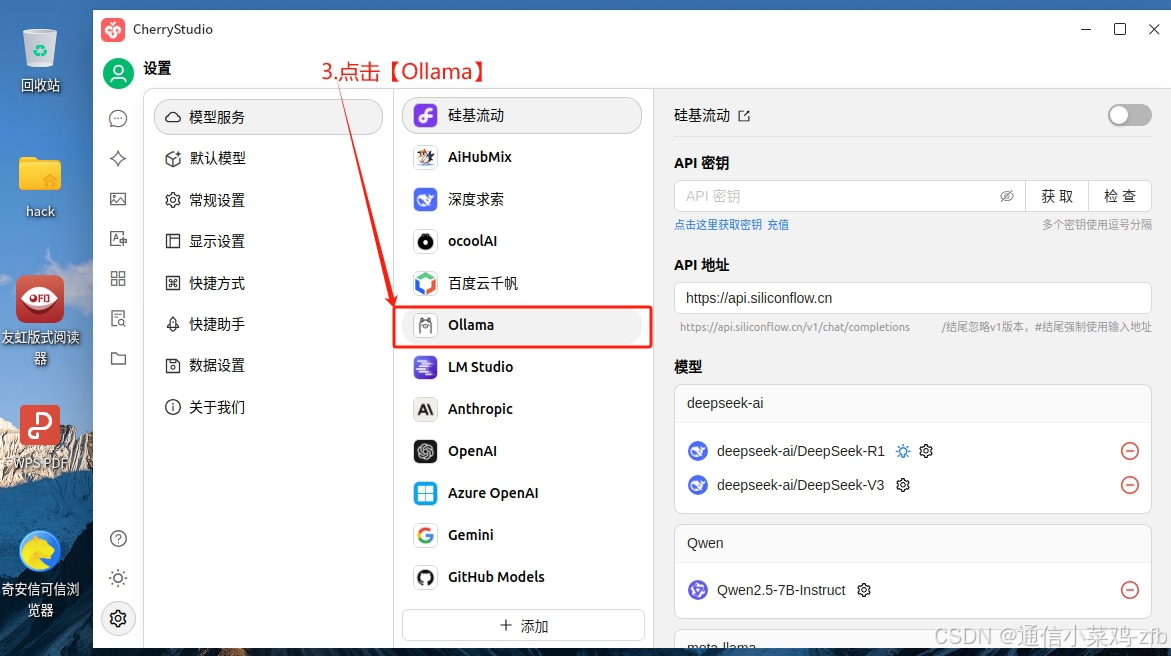Remove the DeepSeek-R1 model with minus icon

pyautogui.click(x=1130, y=451)
